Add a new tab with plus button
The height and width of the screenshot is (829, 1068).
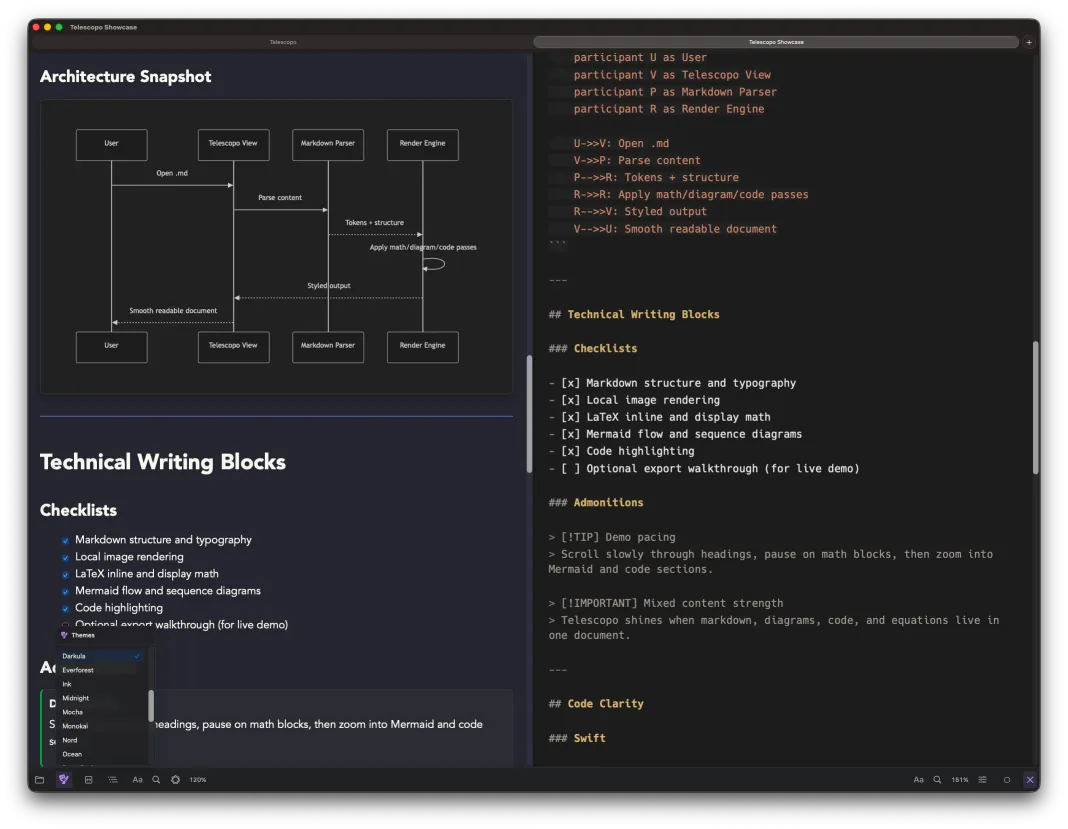pyautogui.click(x=1029, y=42)
